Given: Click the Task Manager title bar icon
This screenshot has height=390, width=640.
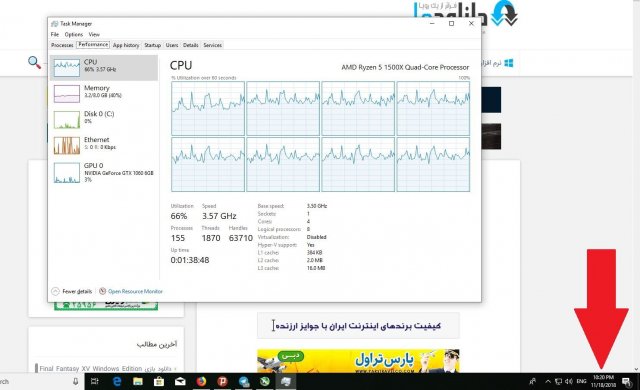Looking at the screenshot, I should coord(54,24).
